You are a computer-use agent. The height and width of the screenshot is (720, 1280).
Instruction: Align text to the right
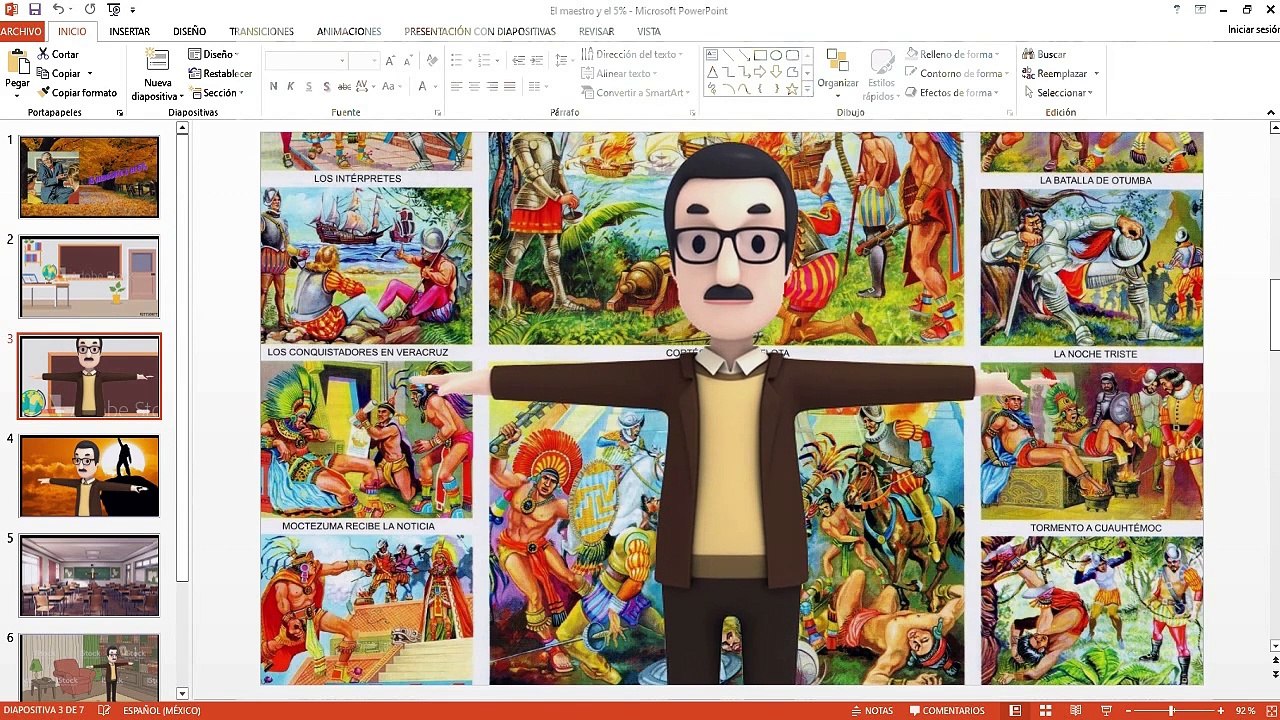[492, 87]
